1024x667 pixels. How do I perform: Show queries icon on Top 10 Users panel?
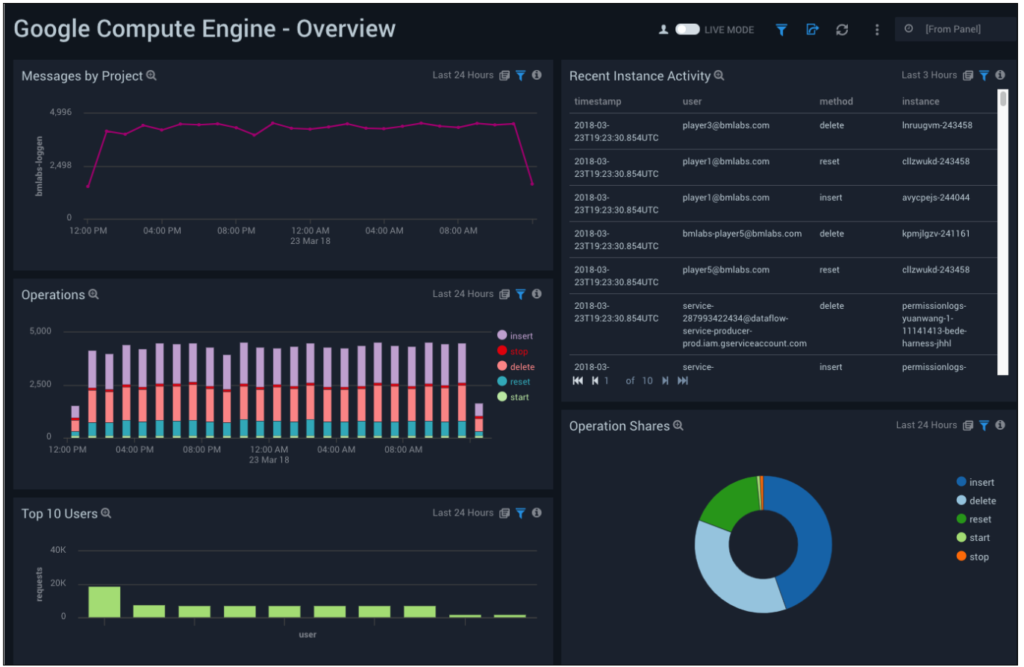504,513
